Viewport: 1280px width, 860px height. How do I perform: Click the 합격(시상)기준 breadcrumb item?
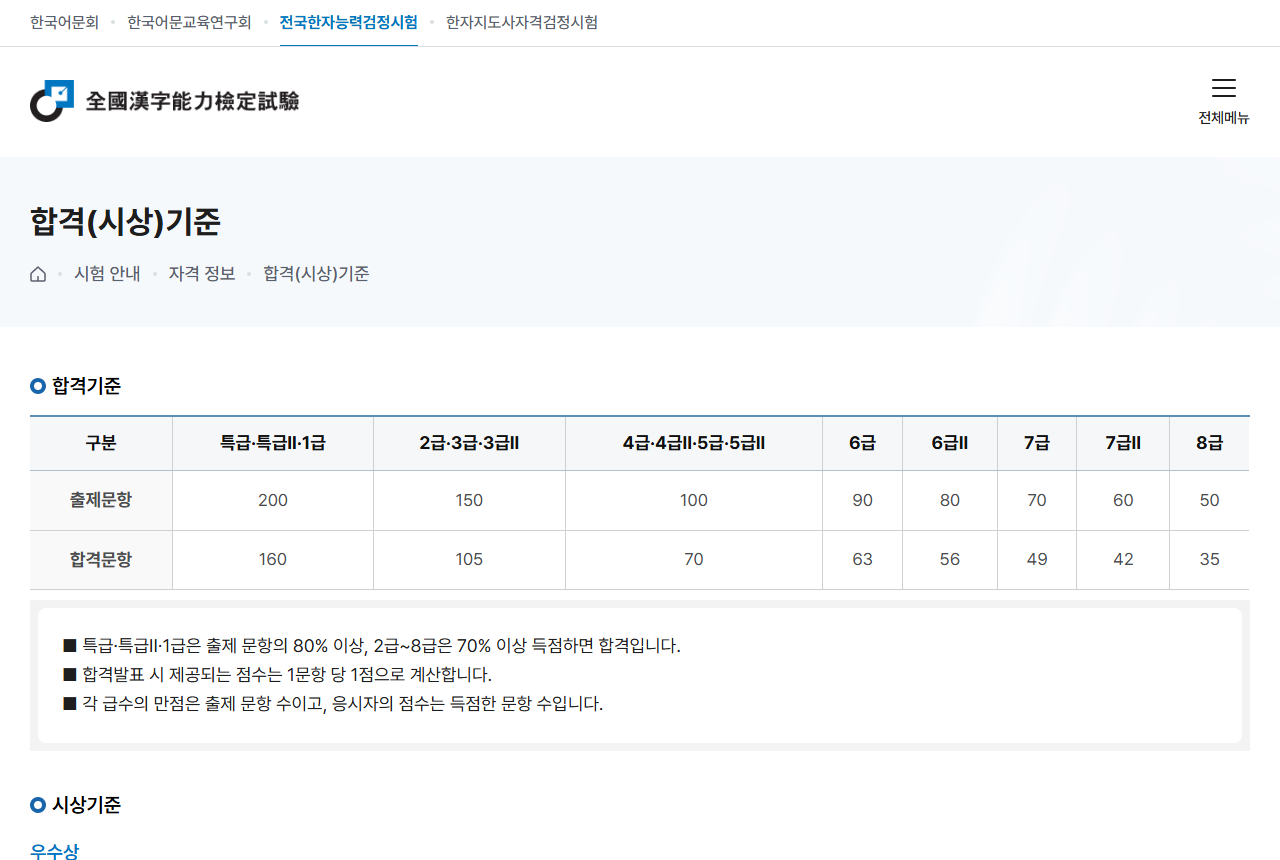[x=316, y=274]
